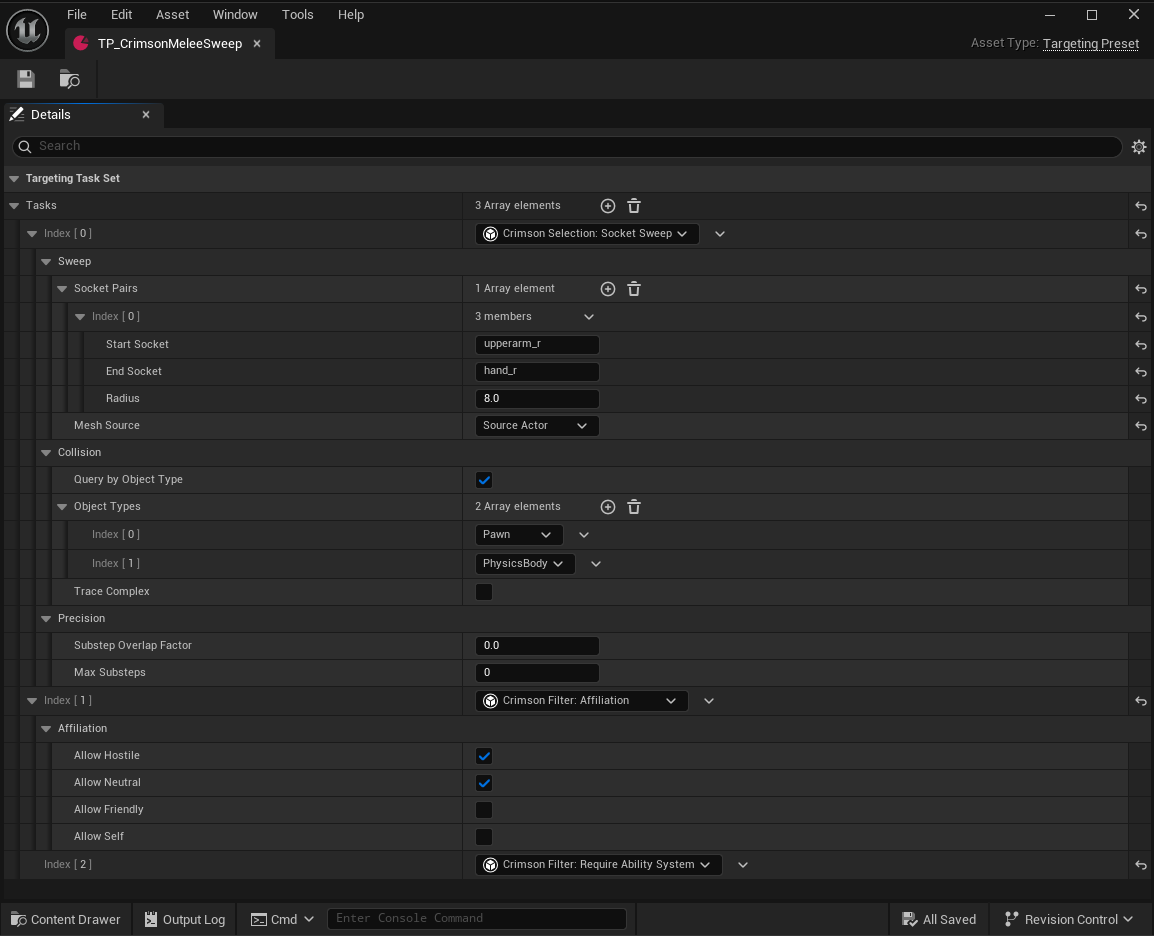1154x936 pixels.
Task: Reset Mesh Source to default
Action: pos(1141,426)
